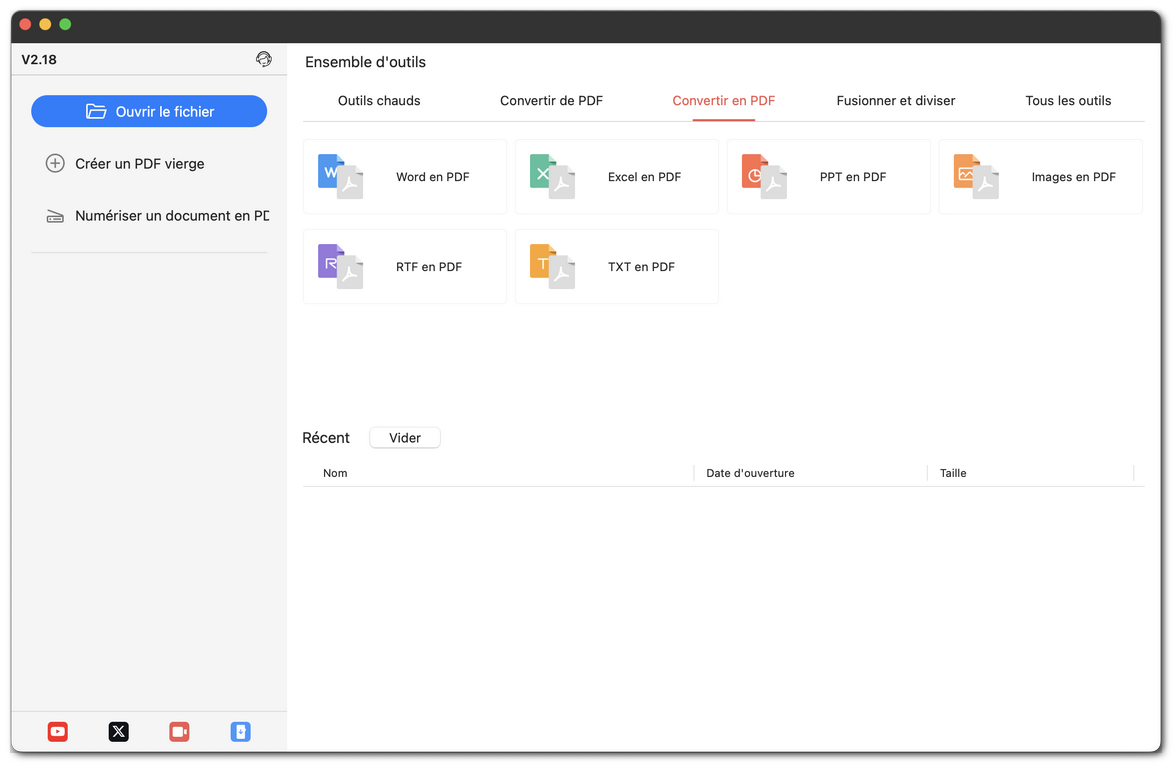The width and height of the screenshot is (1173, 764).
Task: Show the Tous les outils tab
Action: pyautogui.click(x=1068, y=101)
